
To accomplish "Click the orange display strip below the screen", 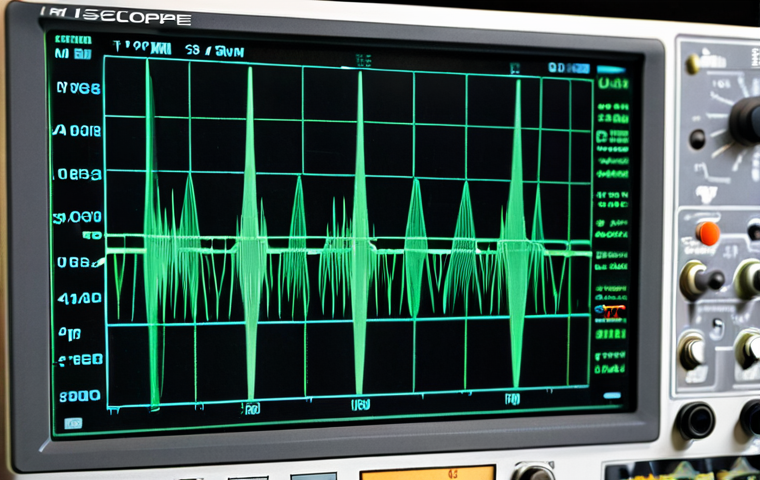I will [x=428, y=473].
